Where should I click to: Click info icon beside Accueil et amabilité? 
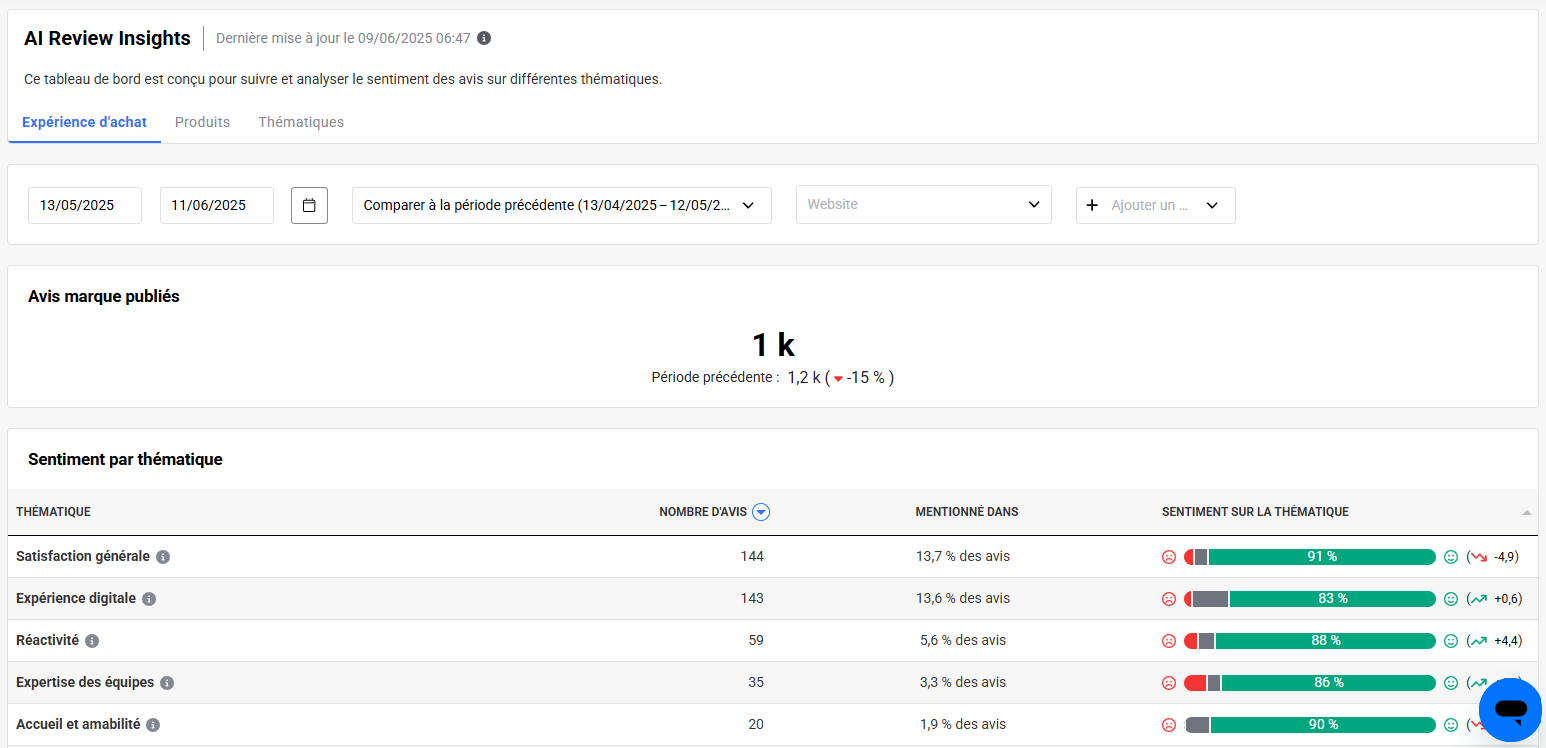pyautogui.click(x=153, y=725)
